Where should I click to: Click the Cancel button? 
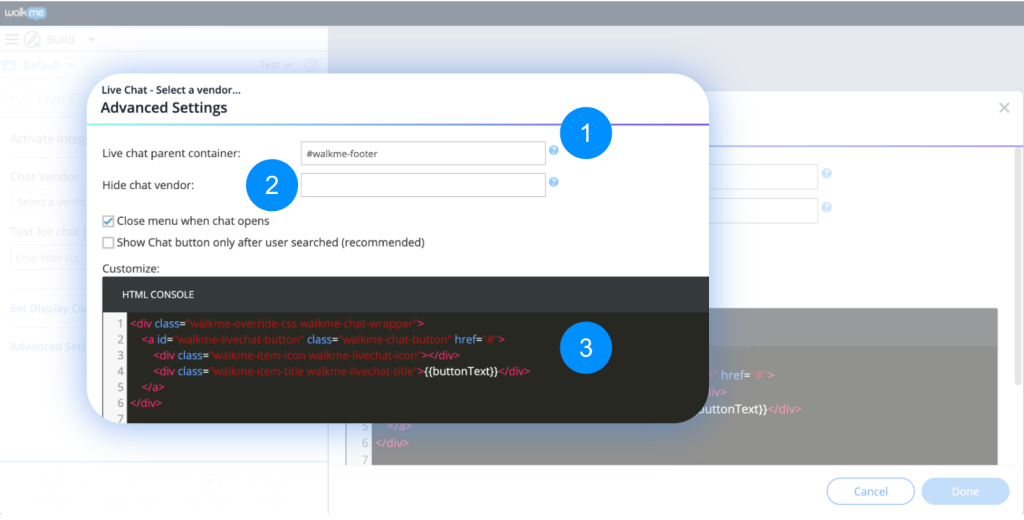[870, 491]
